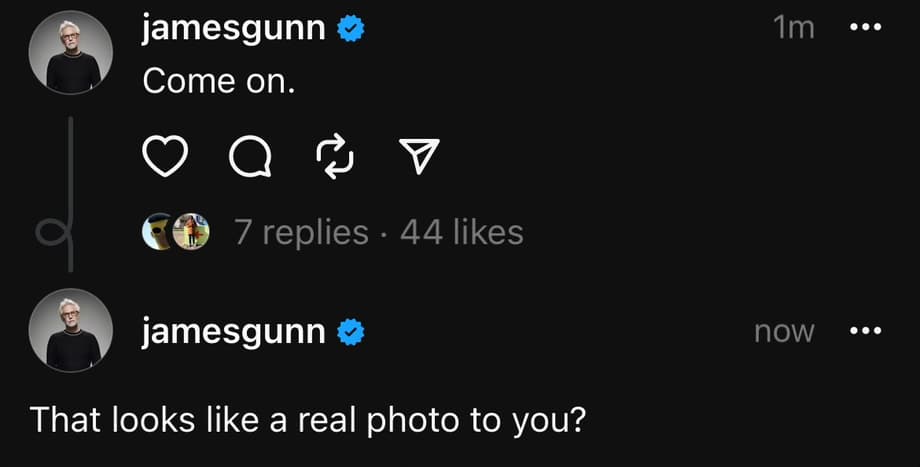Image resolution: width=920 pixels, height=467 pixels.
Task: Click the "1m" timestamp
Action: 794,29
